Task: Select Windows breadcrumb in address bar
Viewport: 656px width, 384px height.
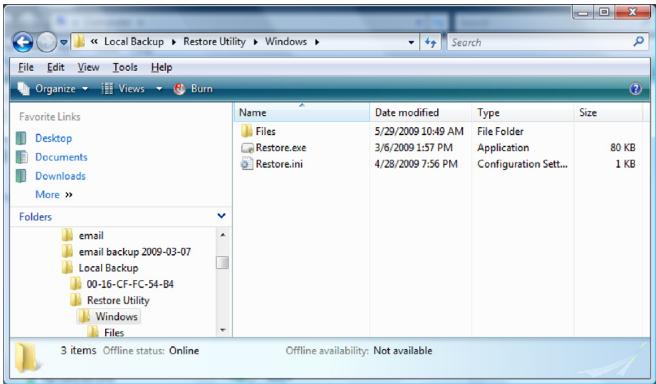Action: 286,42
